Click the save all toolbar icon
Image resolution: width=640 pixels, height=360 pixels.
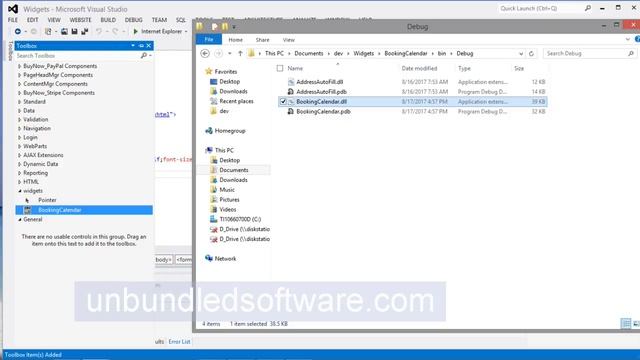(x=84, y=31)
